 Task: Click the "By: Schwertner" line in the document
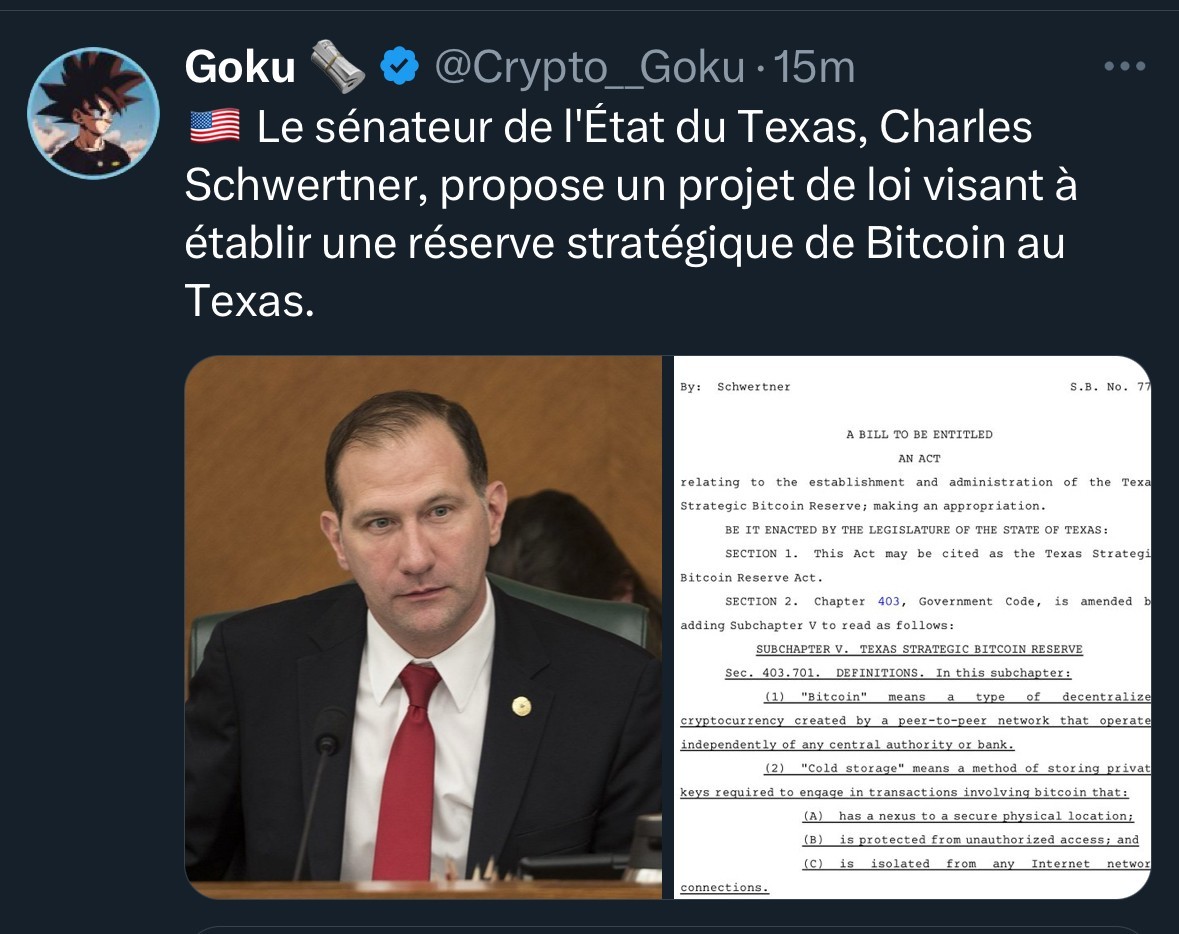[x=735, y=387]
